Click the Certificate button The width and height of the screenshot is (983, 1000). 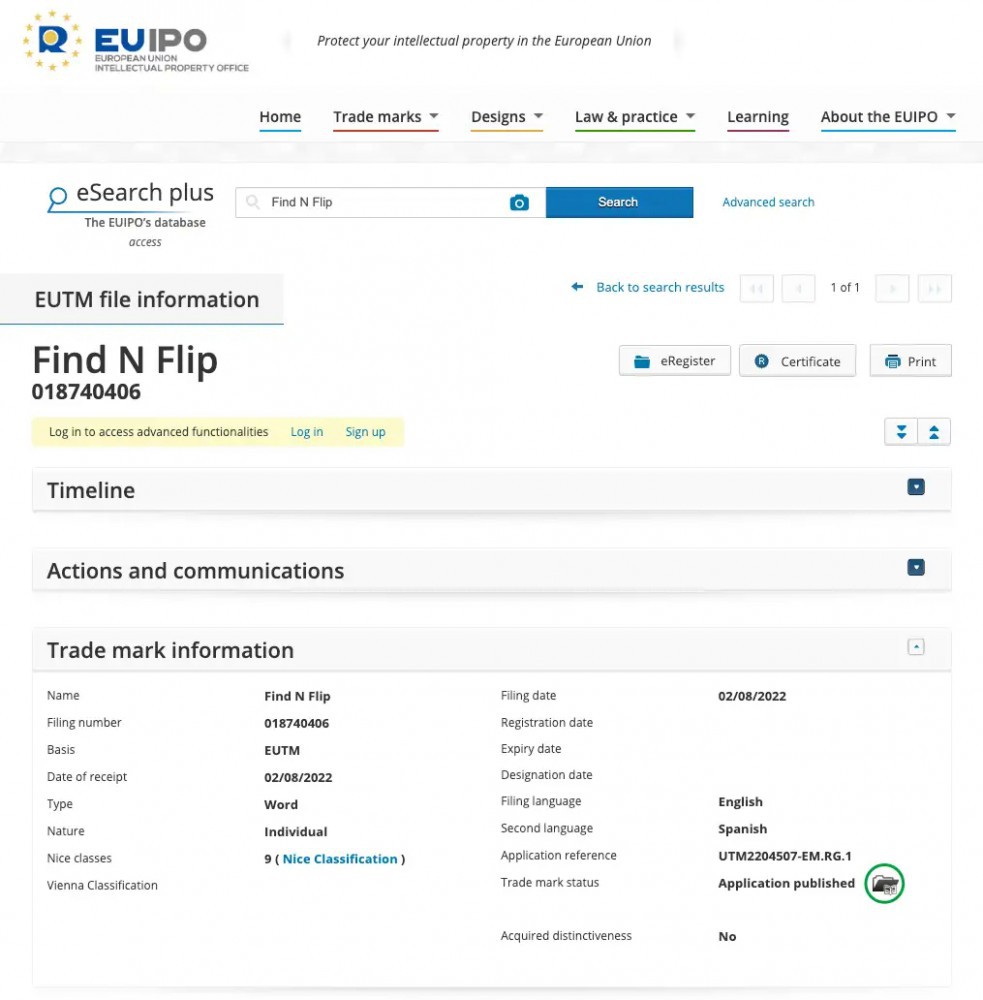coord(797,361)
